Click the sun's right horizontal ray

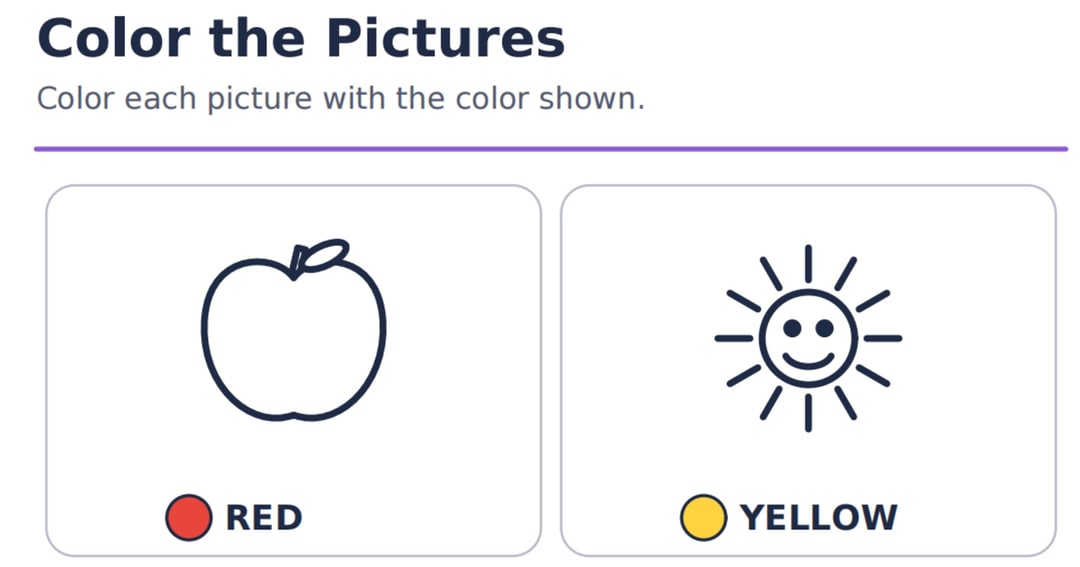(883, 338)
